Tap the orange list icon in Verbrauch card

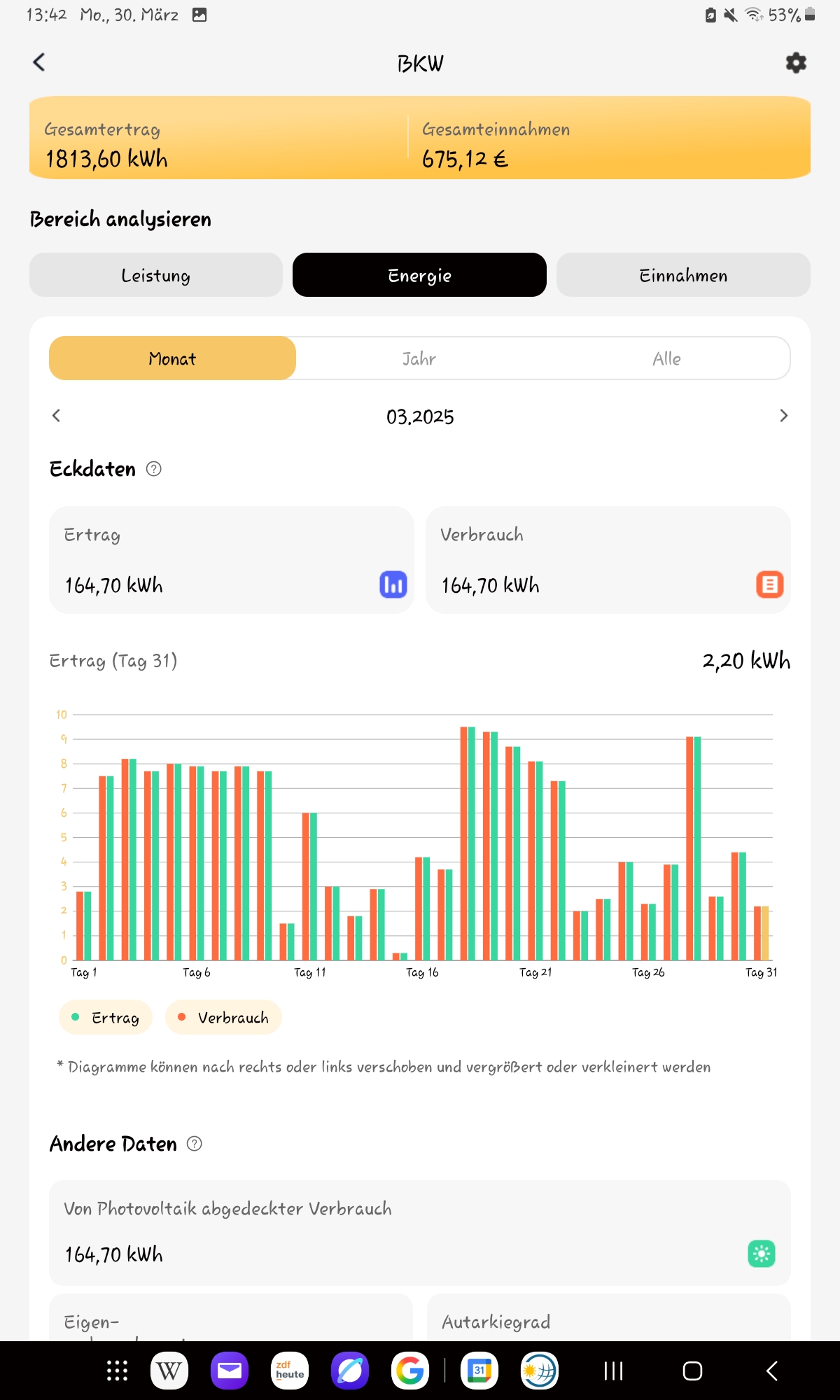click(769, 584)
